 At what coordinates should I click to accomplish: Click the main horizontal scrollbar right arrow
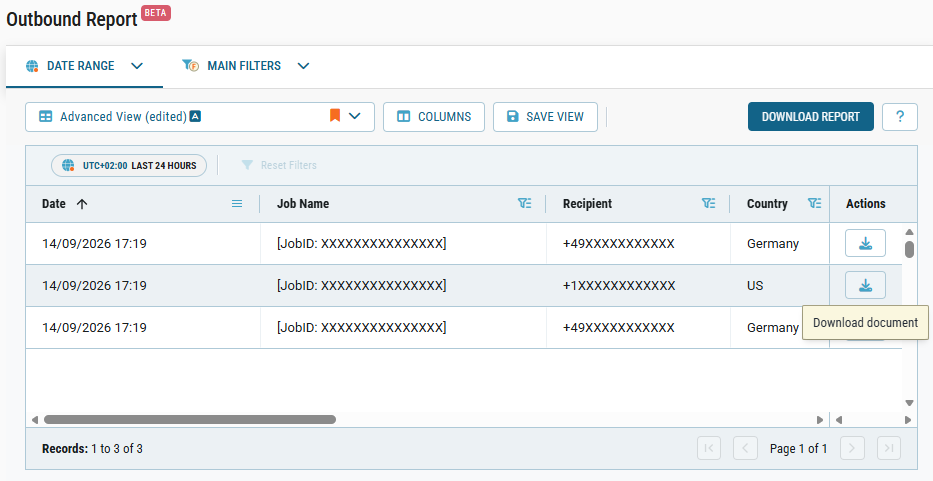(x=820, y=420)
